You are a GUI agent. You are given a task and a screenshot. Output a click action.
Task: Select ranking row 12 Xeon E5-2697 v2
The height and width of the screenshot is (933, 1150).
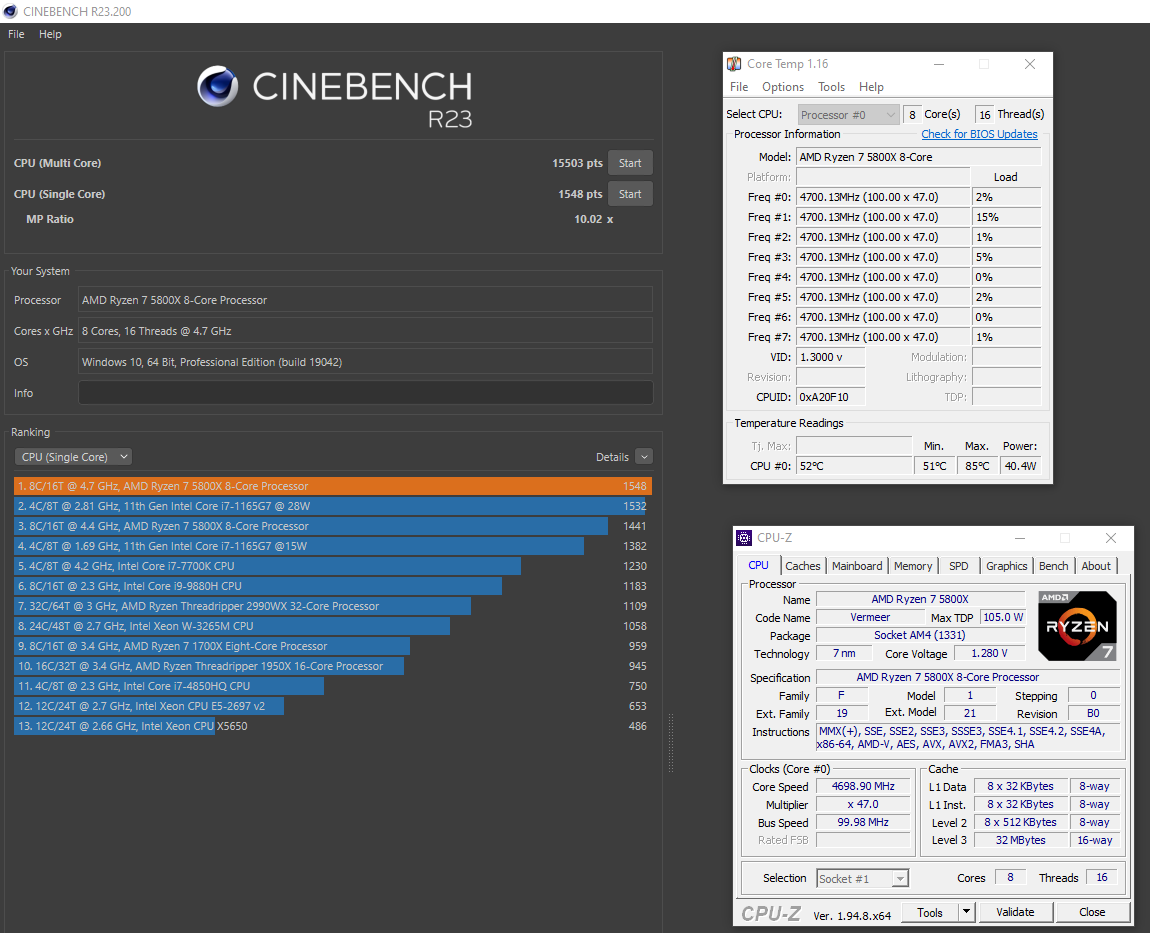point(332,706)
